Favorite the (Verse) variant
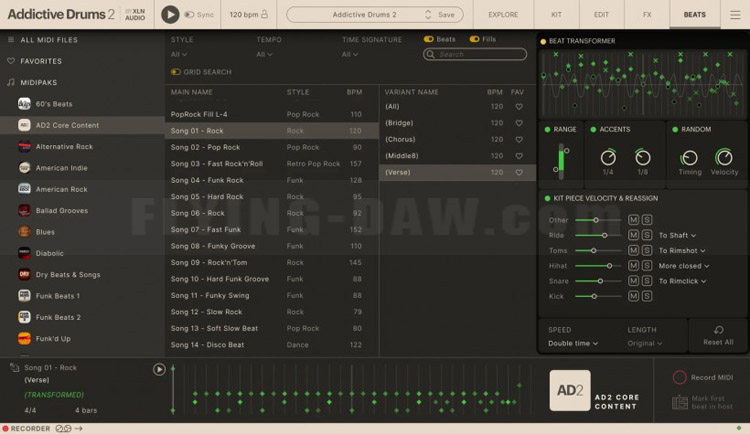Screen dimensions: 750x434 (x=519, y=172)
